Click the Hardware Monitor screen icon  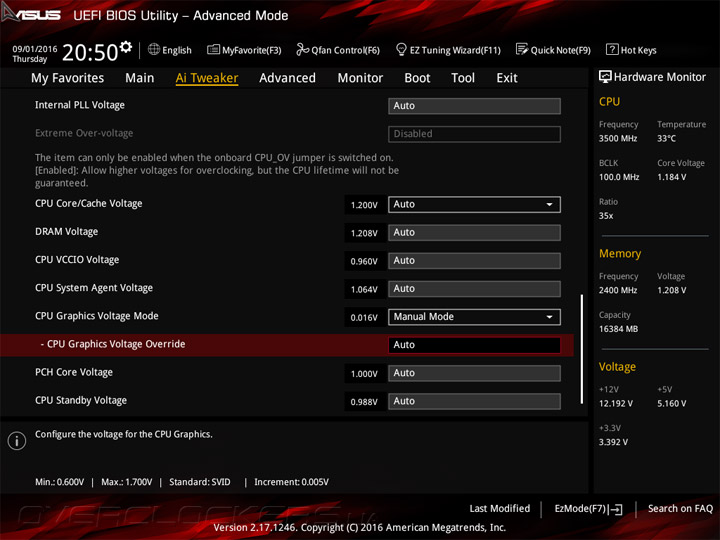tap(605, 77)
